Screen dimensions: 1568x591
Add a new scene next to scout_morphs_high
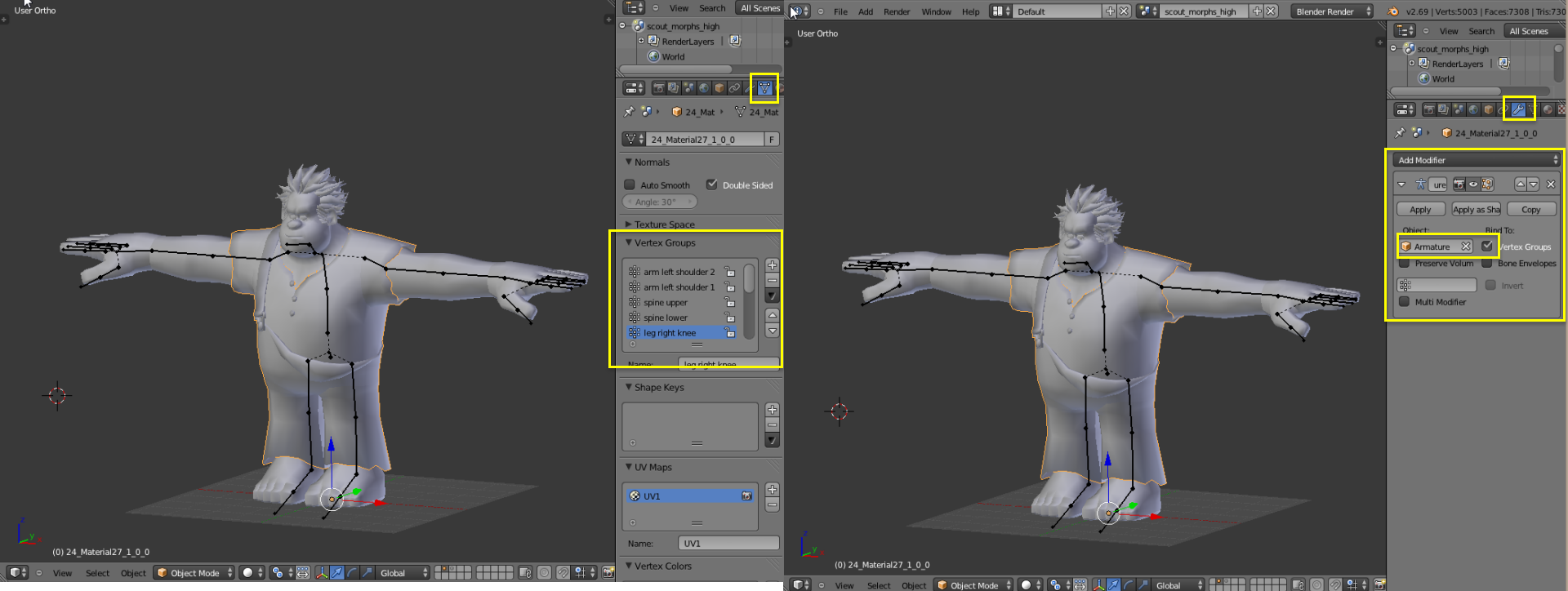[1257, 11]
